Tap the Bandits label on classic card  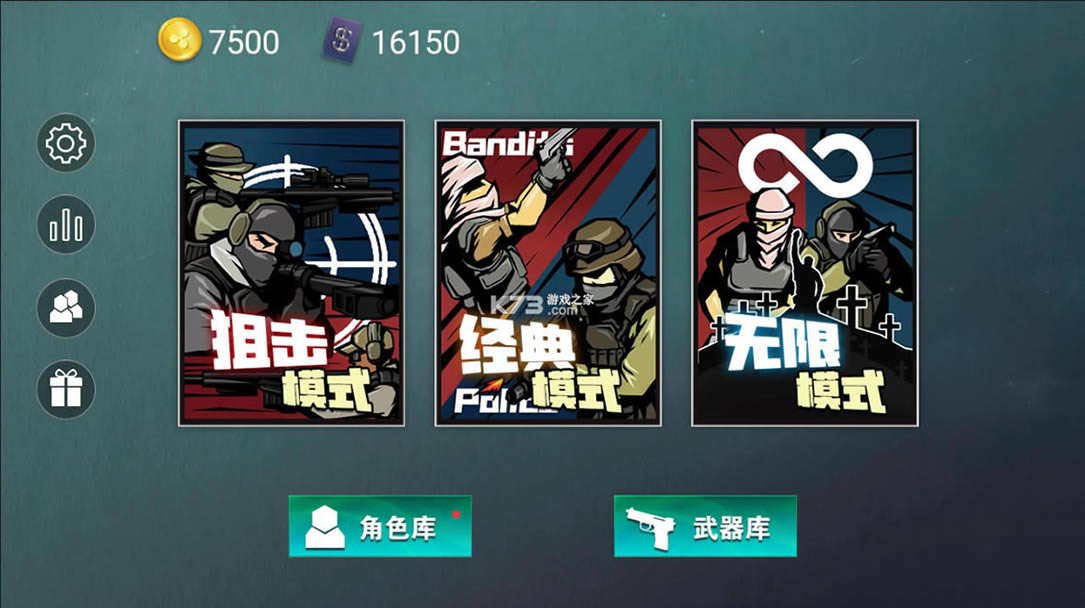pyautogui.click(x=507, y=143)
